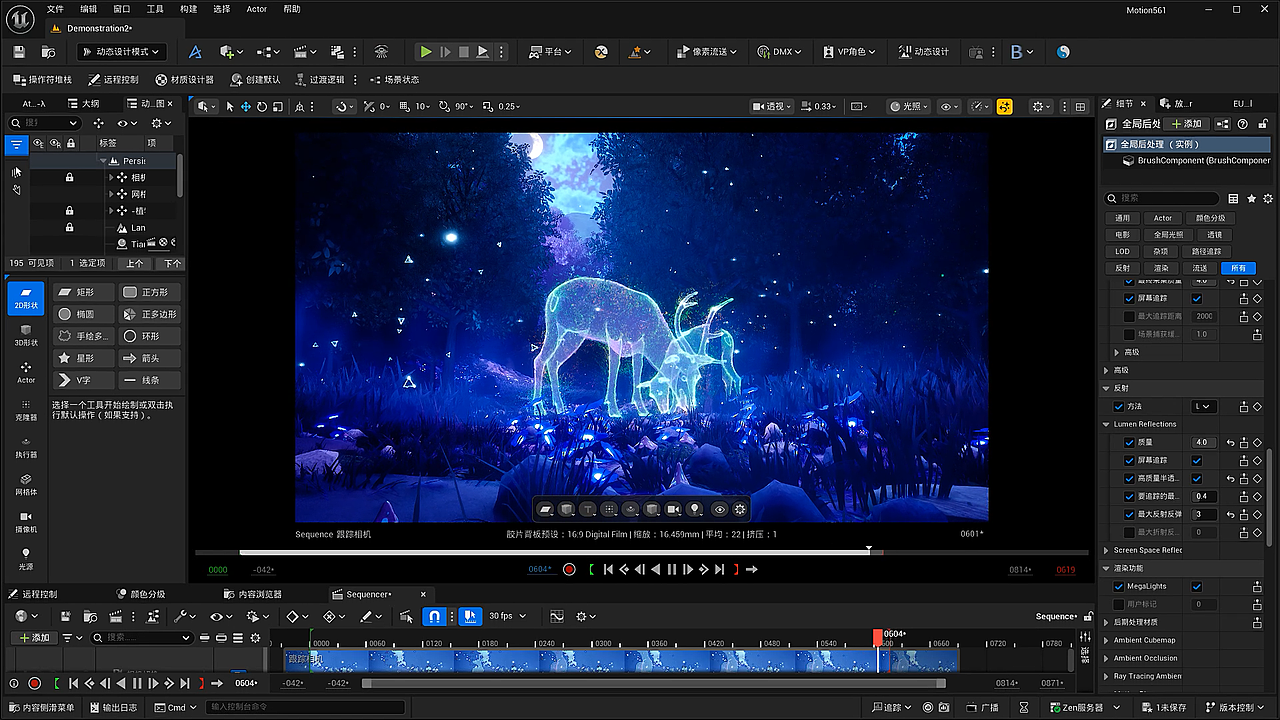Open the Operator Stack panel button
Screen dimensions: 1280x720
coord(43,80)
